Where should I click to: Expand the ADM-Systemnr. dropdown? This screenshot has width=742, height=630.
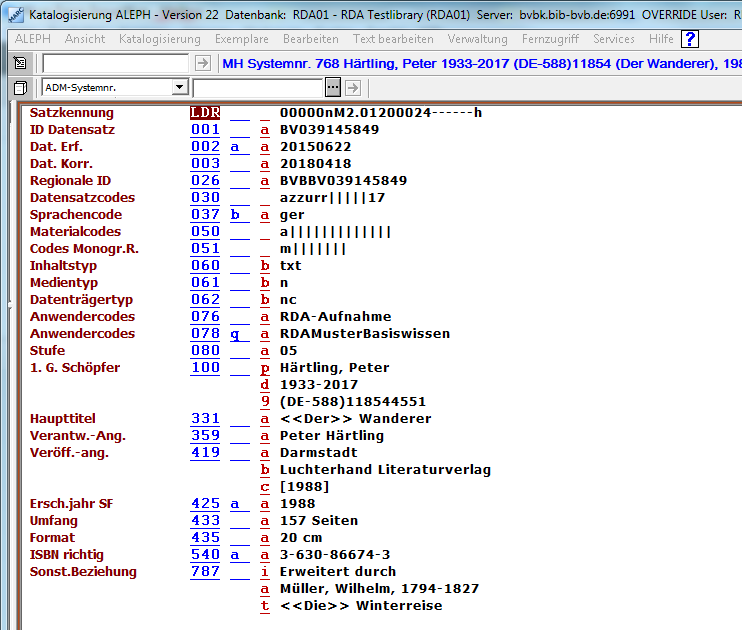click(179, 87)
